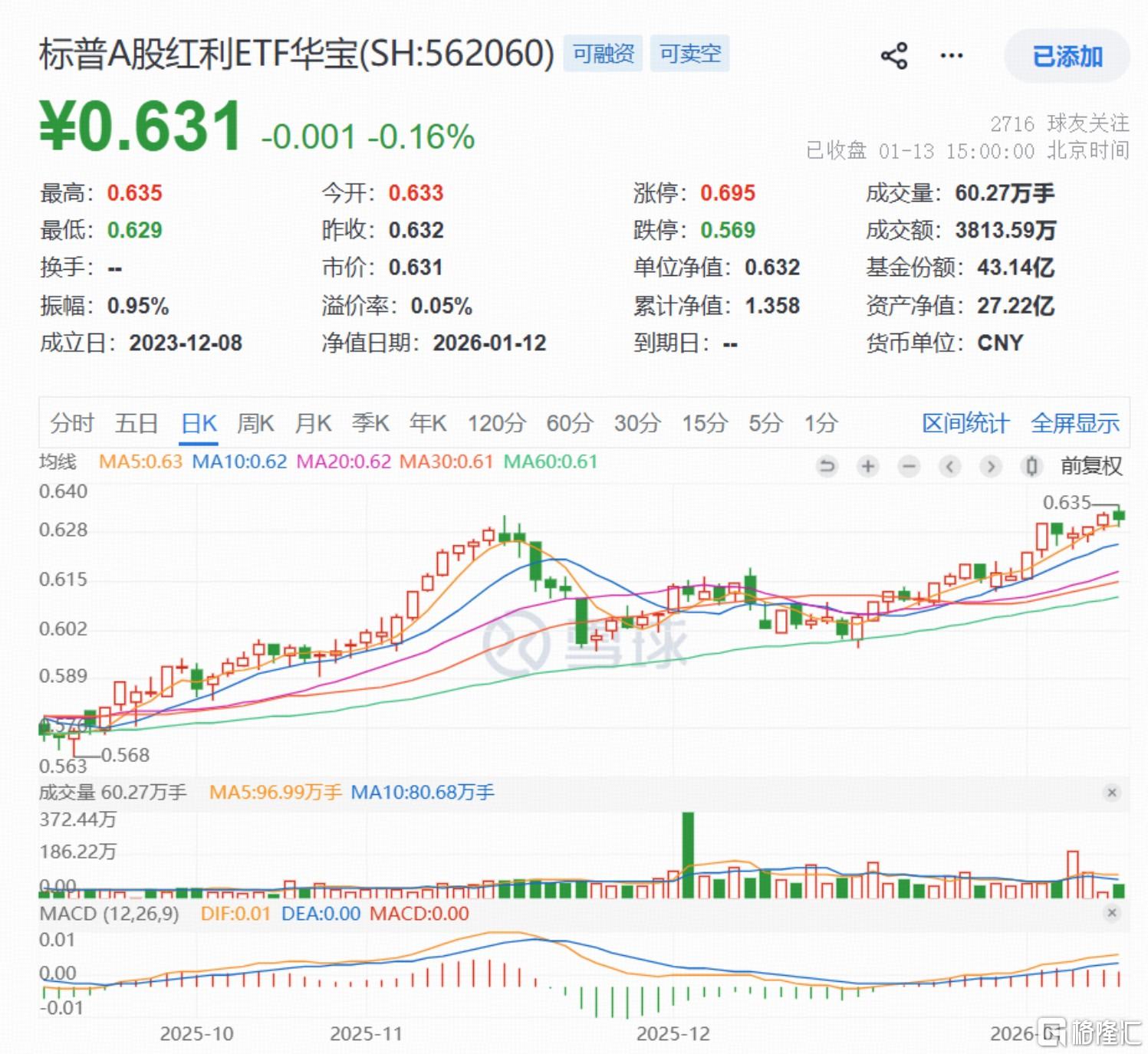The height and width of the screenshot is (1054, 1148).
Task: Click the stock title 标普A股红利ETF华宝(SH:562060)
Action: coord(297,54)
